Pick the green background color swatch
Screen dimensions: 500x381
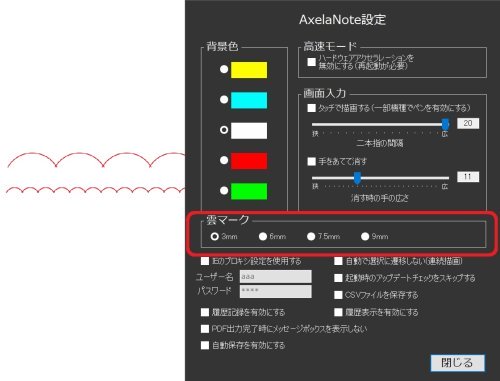pos(249,191)
